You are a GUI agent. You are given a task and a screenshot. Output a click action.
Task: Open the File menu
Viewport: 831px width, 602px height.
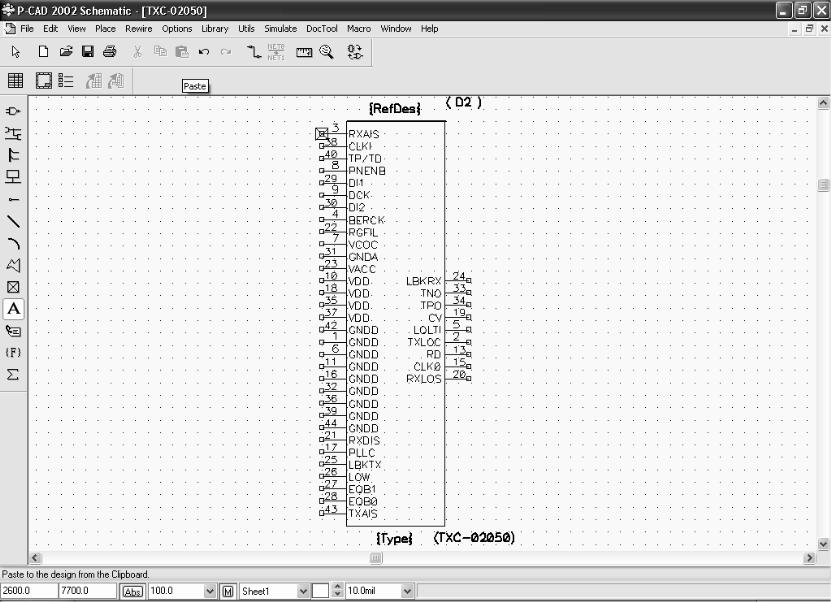pyautogui.click(x=26, y=29)
